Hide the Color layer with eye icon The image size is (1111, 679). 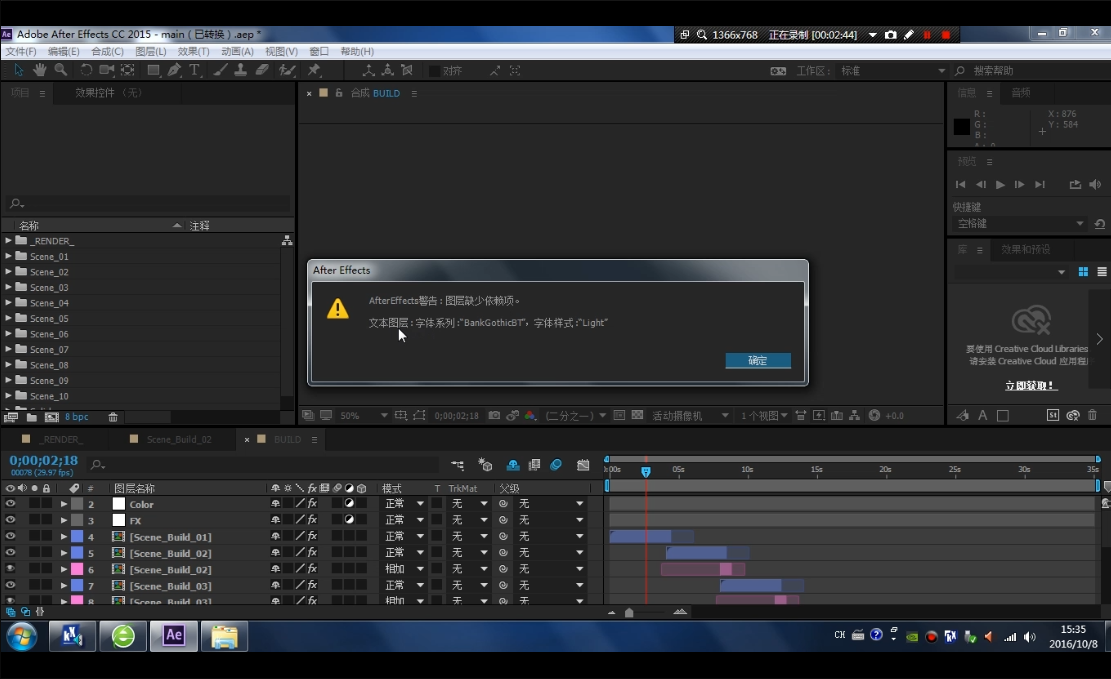(x=10, y=504)
